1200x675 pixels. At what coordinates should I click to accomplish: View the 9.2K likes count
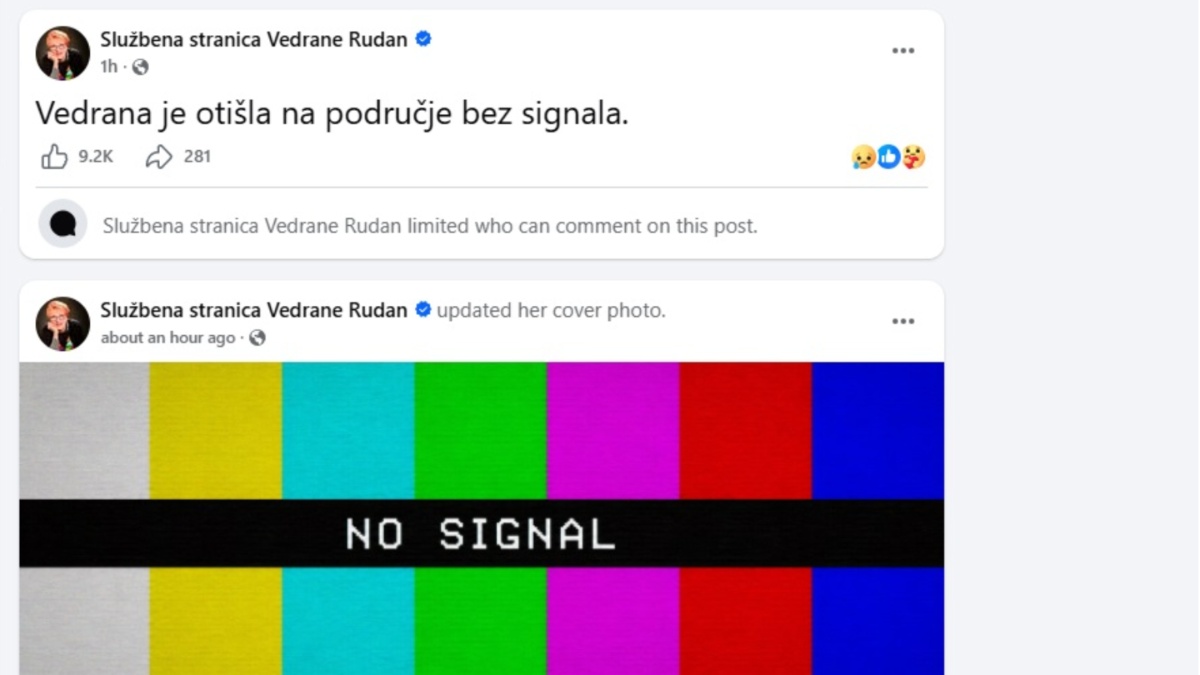(96, 156)
